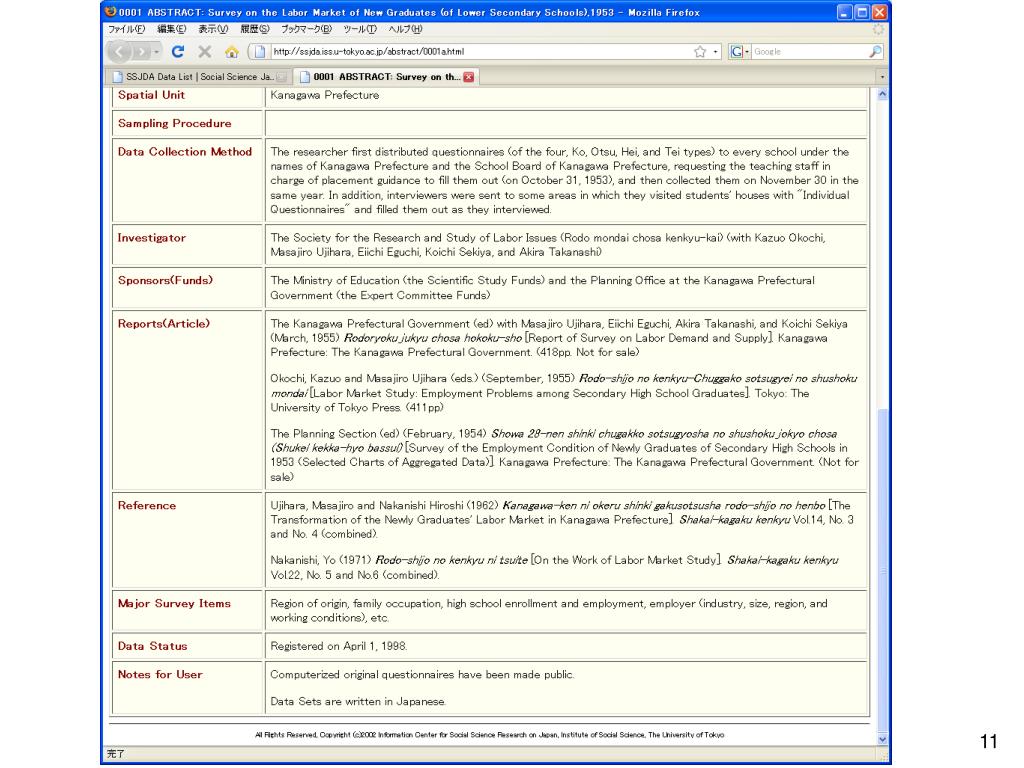This screenshot has width=1024, height=768.
Task: Click the "Reference" row label
Action: pyautogui.click(x=147, y=505)
